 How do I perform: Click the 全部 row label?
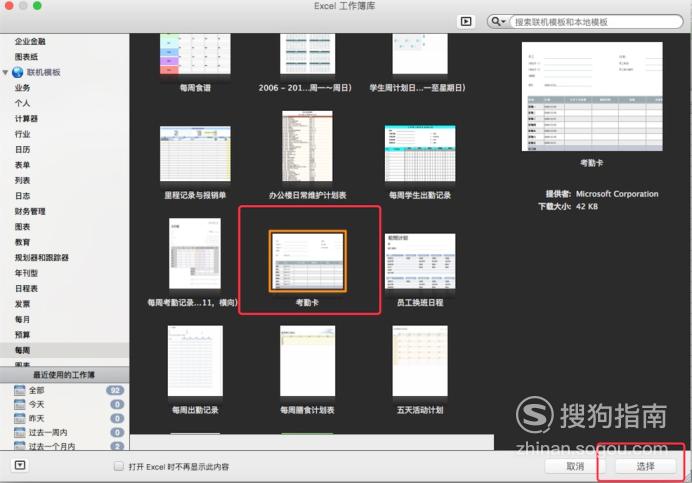(x=37, y=390)
